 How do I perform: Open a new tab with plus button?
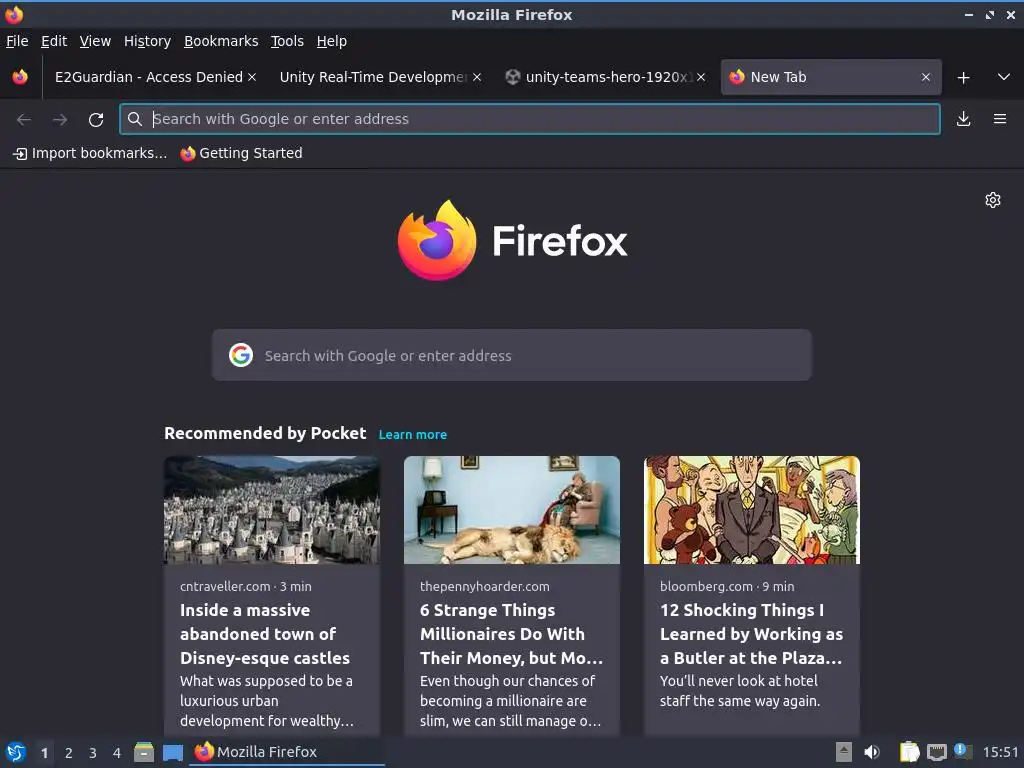click(963, 78)
